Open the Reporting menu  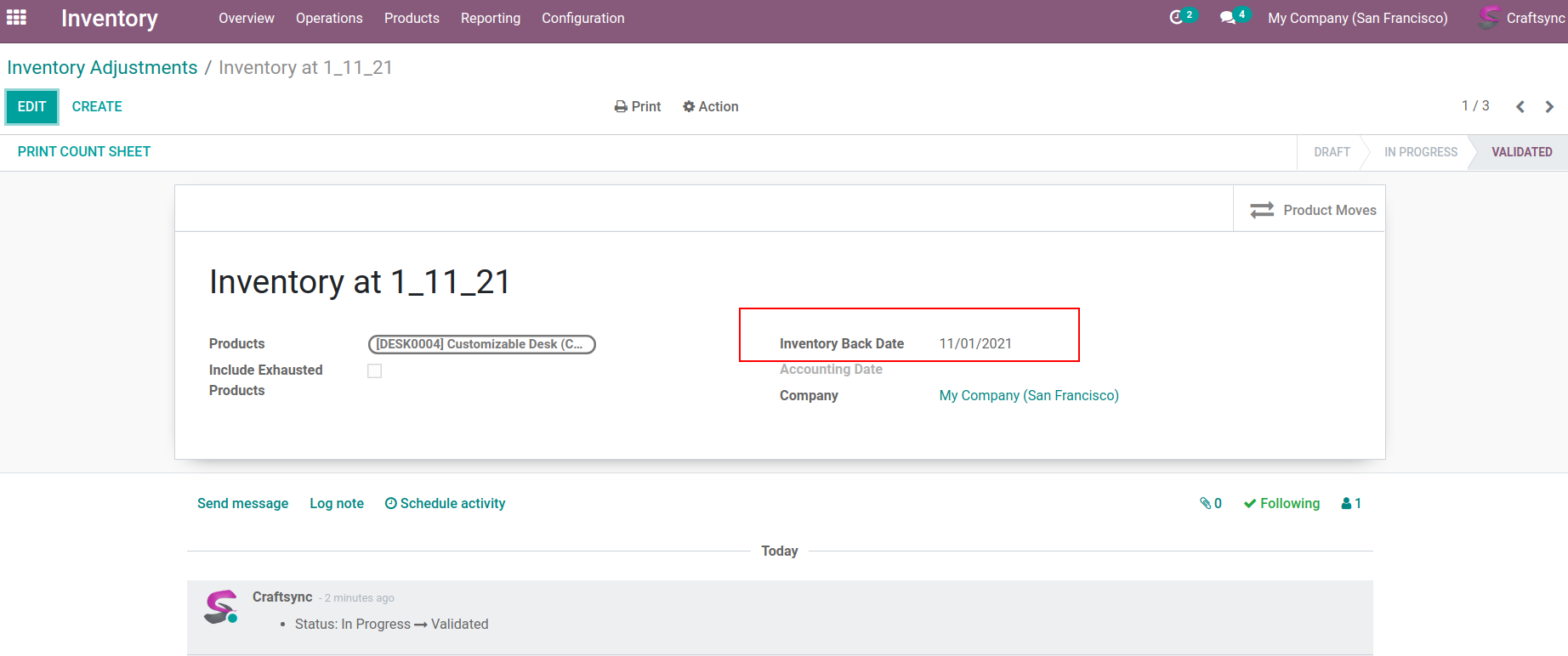[x=491, y=18]
